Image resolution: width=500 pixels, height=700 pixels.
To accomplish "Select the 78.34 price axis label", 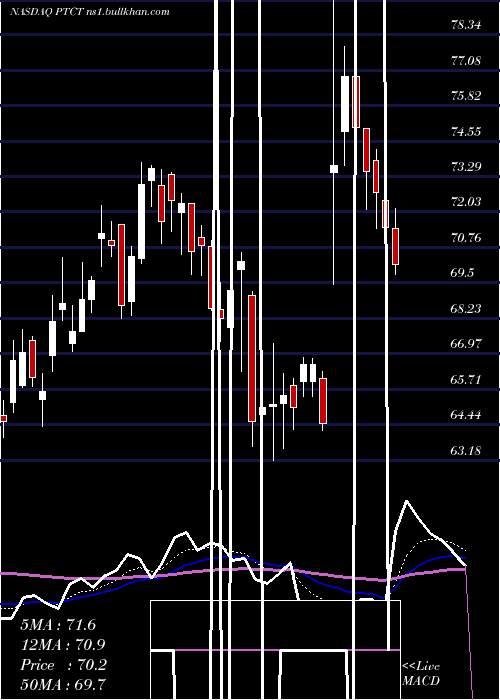I will [x=466, y=25].
